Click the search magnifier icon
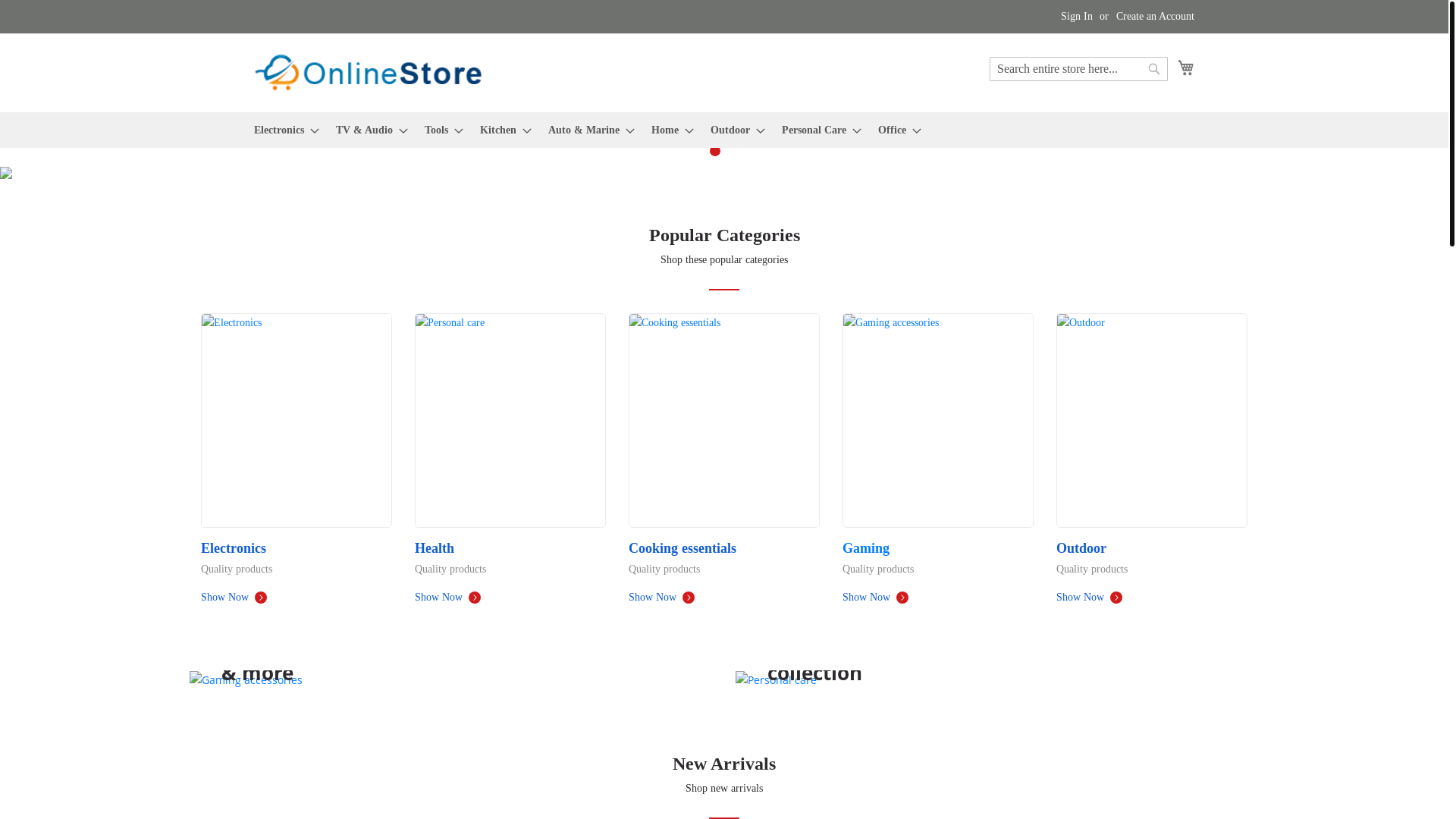 click(1153, 69)
